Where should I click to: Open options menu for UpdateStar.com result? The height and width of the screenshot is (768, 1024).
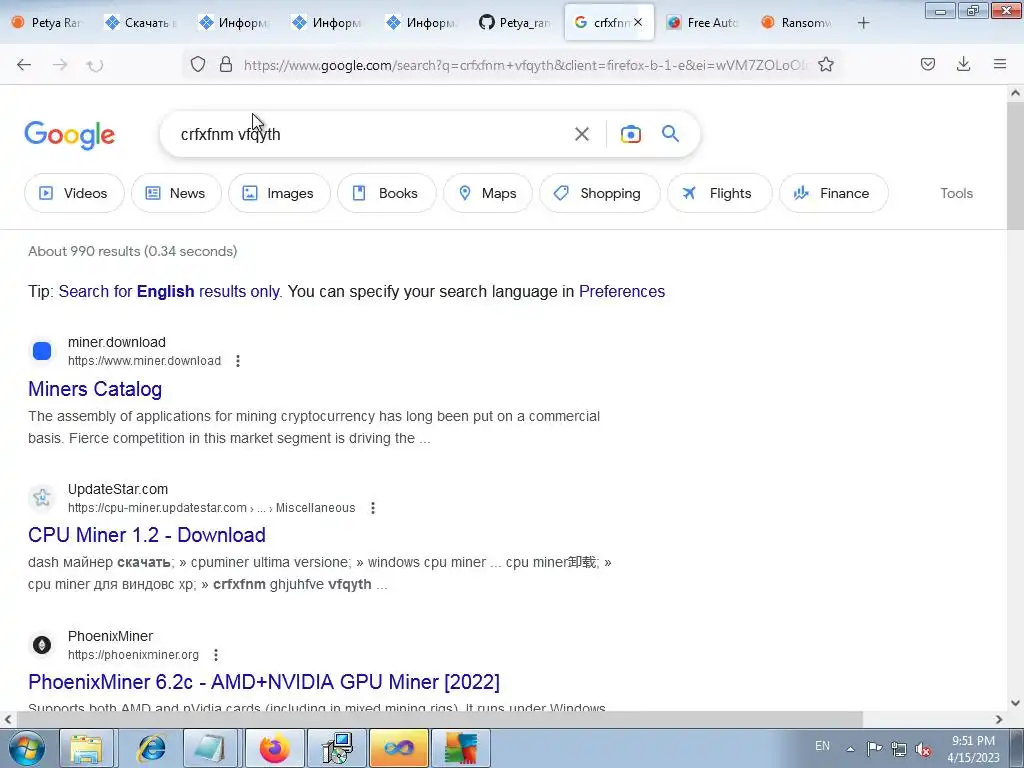(373, 508)
